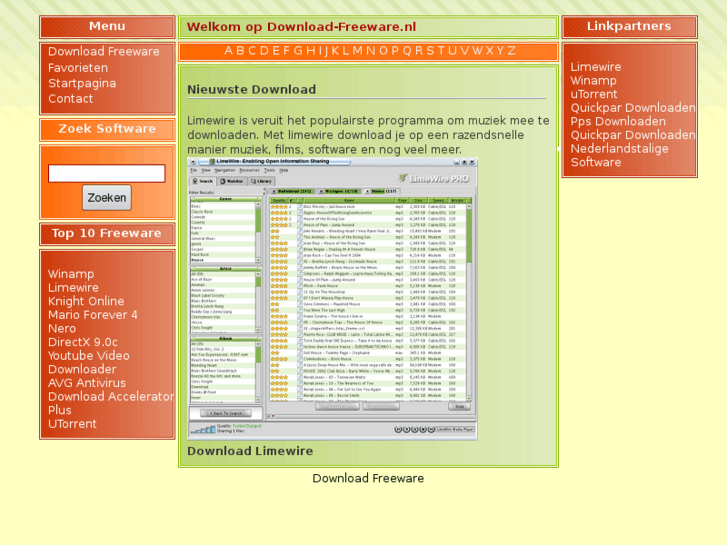Select letter K in the alphabet bar
This screenshot has height=545, width=727.
tap(335, 51)
